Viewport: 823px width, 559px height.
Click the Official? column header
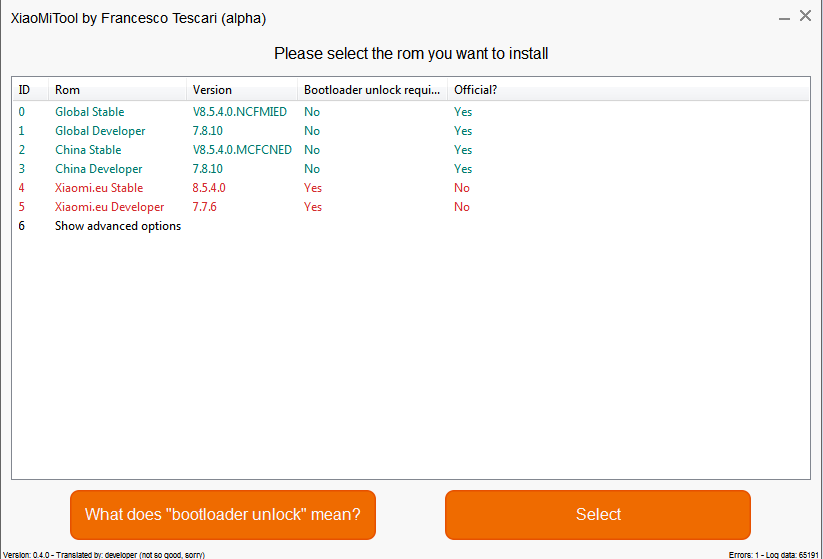(x=476, y=90)
